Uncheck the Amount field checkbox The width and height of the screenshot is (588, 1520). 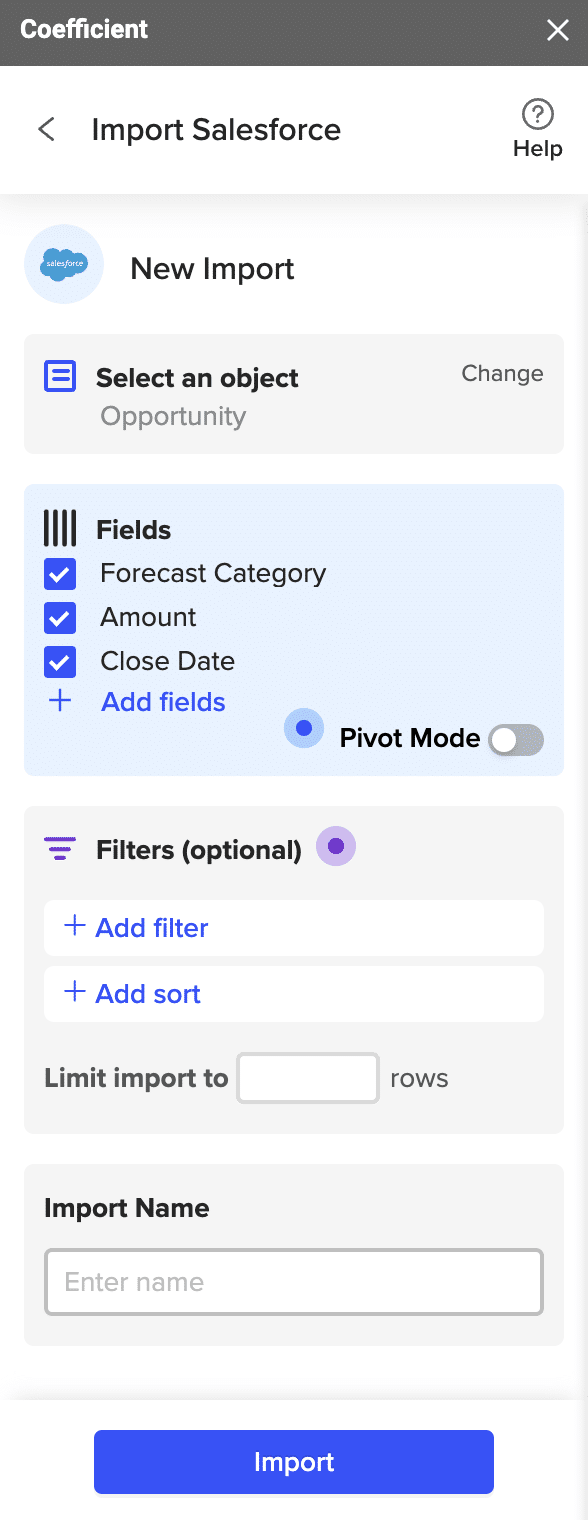point(60,618)
